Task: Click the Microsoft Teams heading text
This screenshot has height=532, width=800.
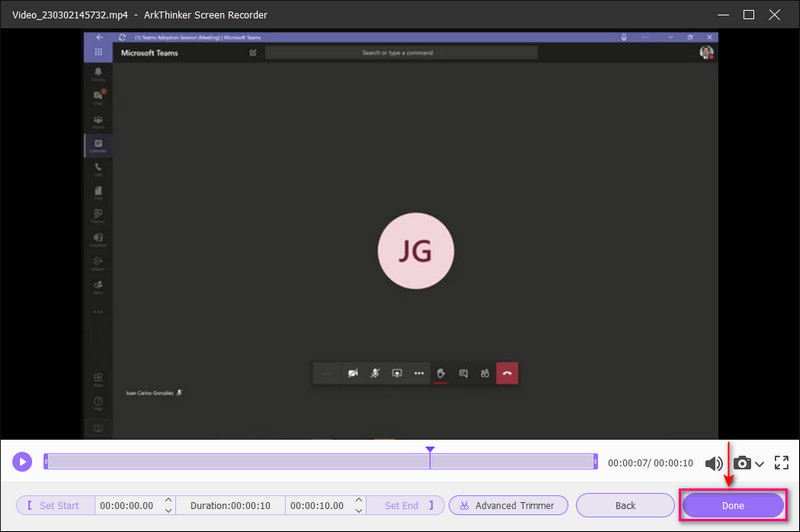Action: (x=149, y=53)
